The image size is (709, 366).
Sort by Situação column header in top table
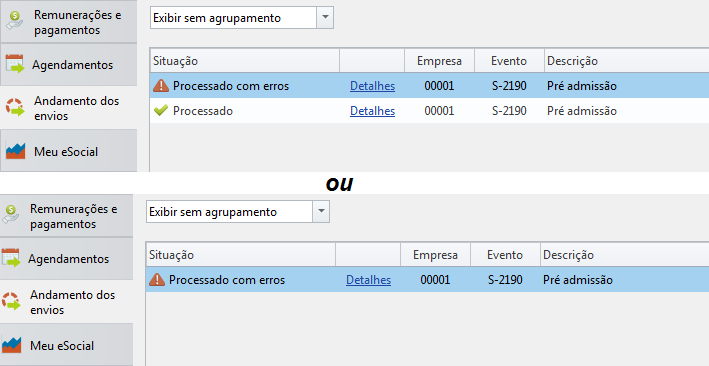pos(245,61)
